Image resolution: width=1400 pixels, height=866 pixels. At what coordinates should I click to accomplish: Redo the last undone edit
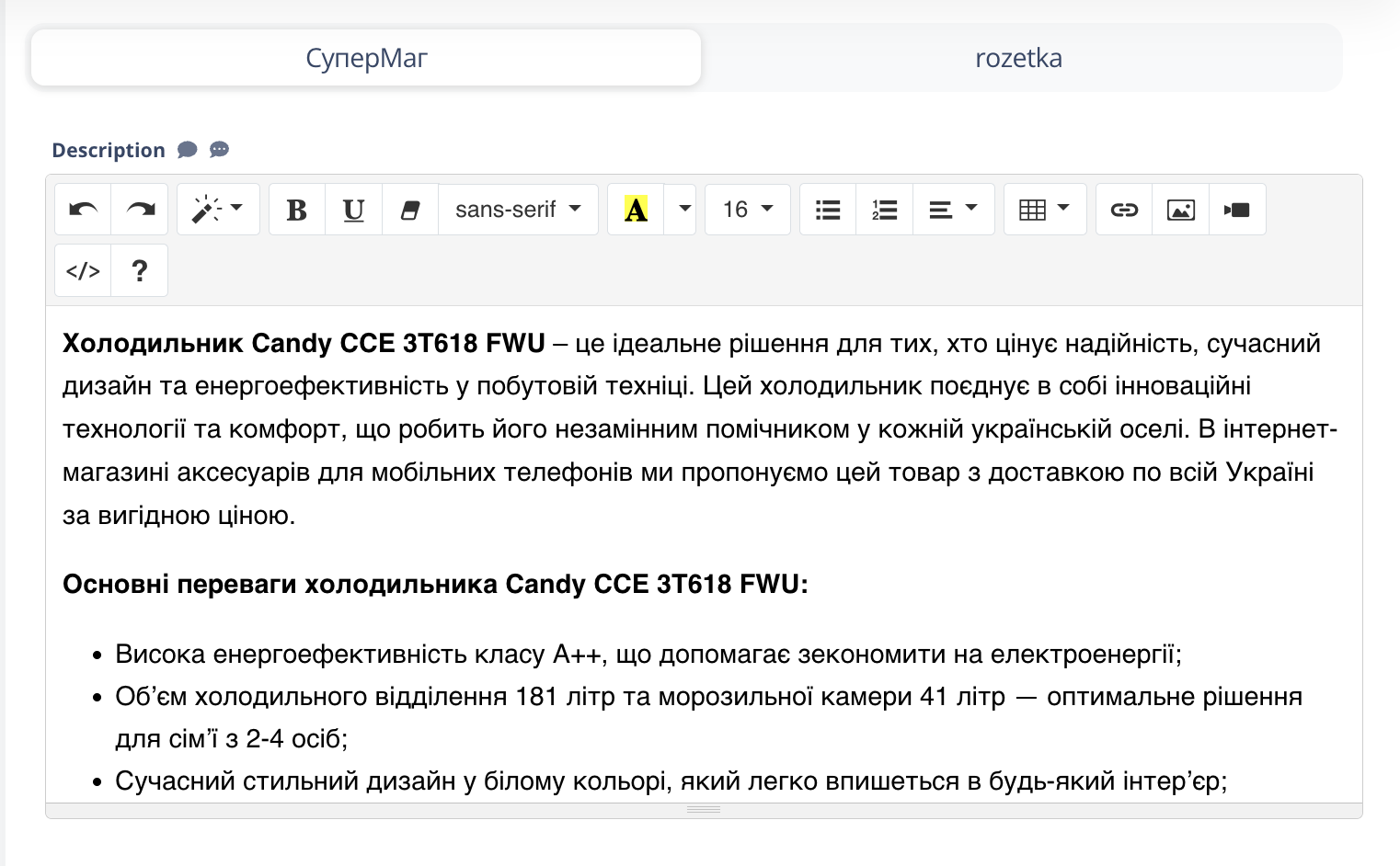[139, 210]
